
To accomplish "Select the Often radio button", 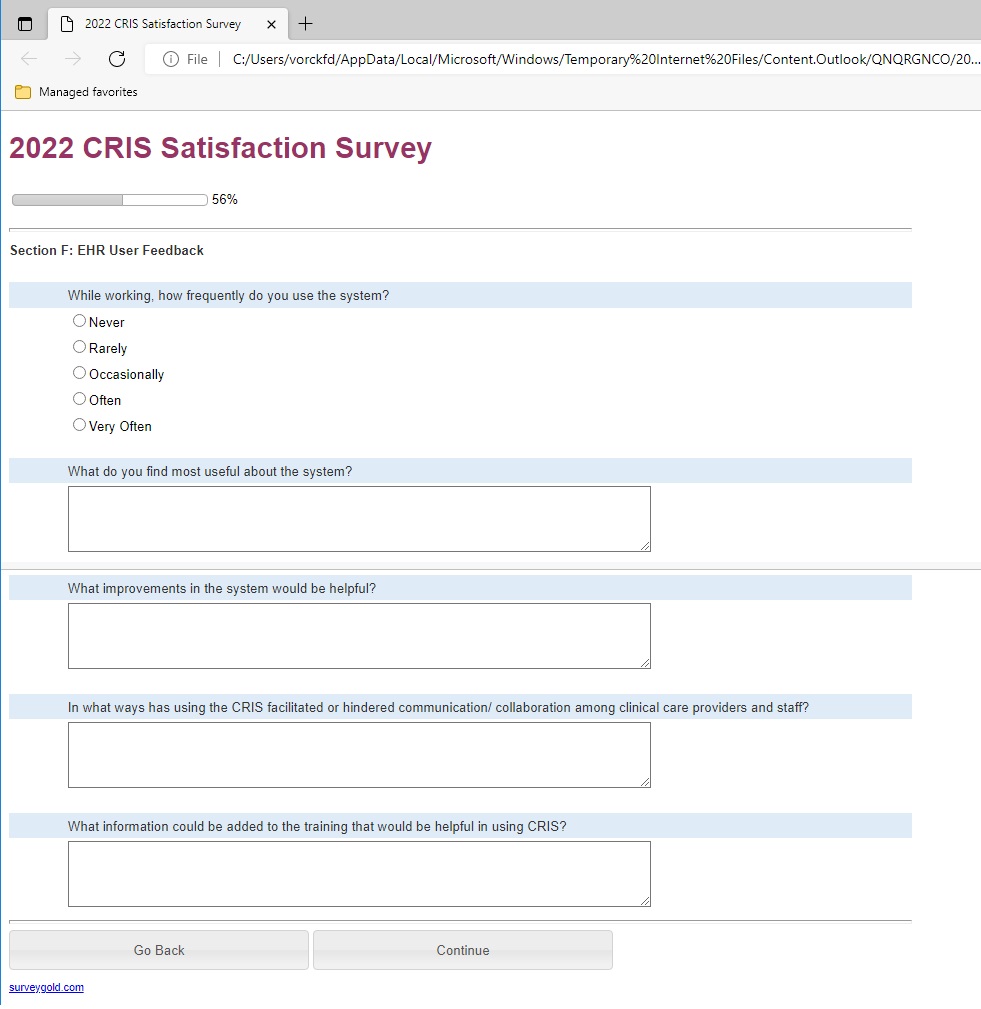I will click(x=80, y=399).
